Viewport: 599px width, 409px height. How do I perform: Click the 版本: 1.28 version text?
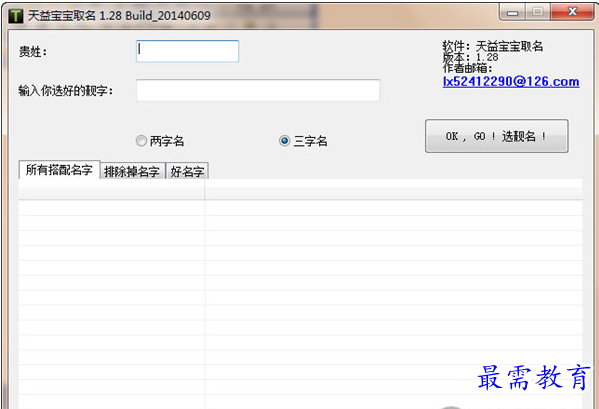[470, 57]
